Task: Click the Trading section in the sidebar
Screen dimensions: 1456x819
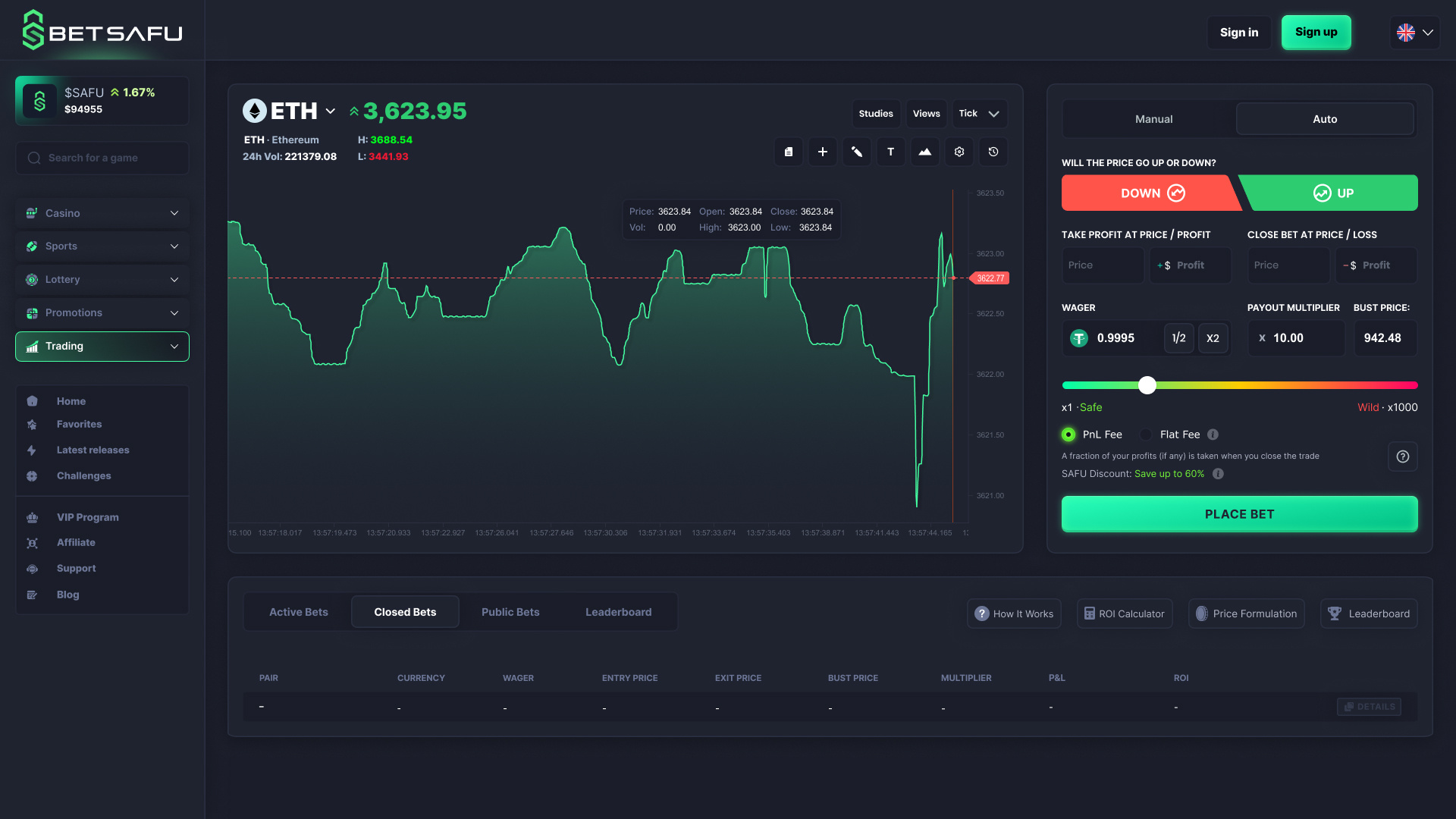Action: [102, 346]
